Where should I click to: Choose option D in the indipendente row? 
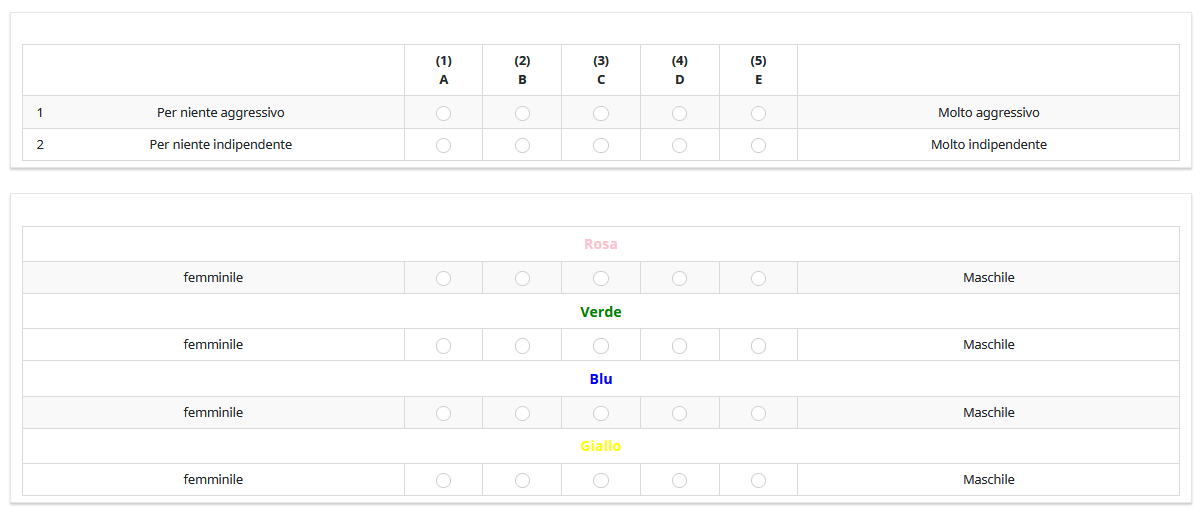click(680, 145)
